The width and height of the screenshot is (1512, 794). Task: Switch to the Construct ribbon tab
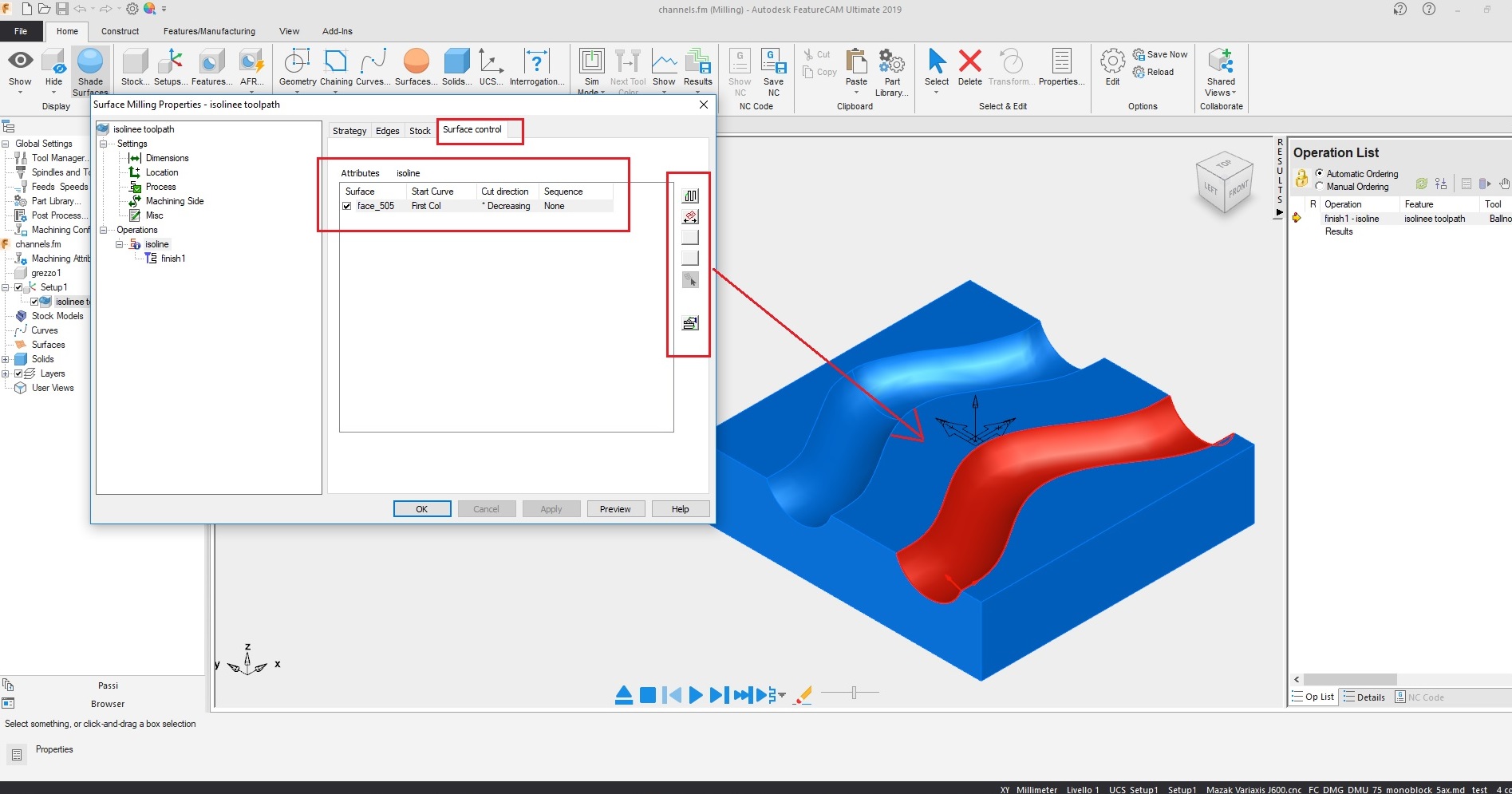[120, 31]
